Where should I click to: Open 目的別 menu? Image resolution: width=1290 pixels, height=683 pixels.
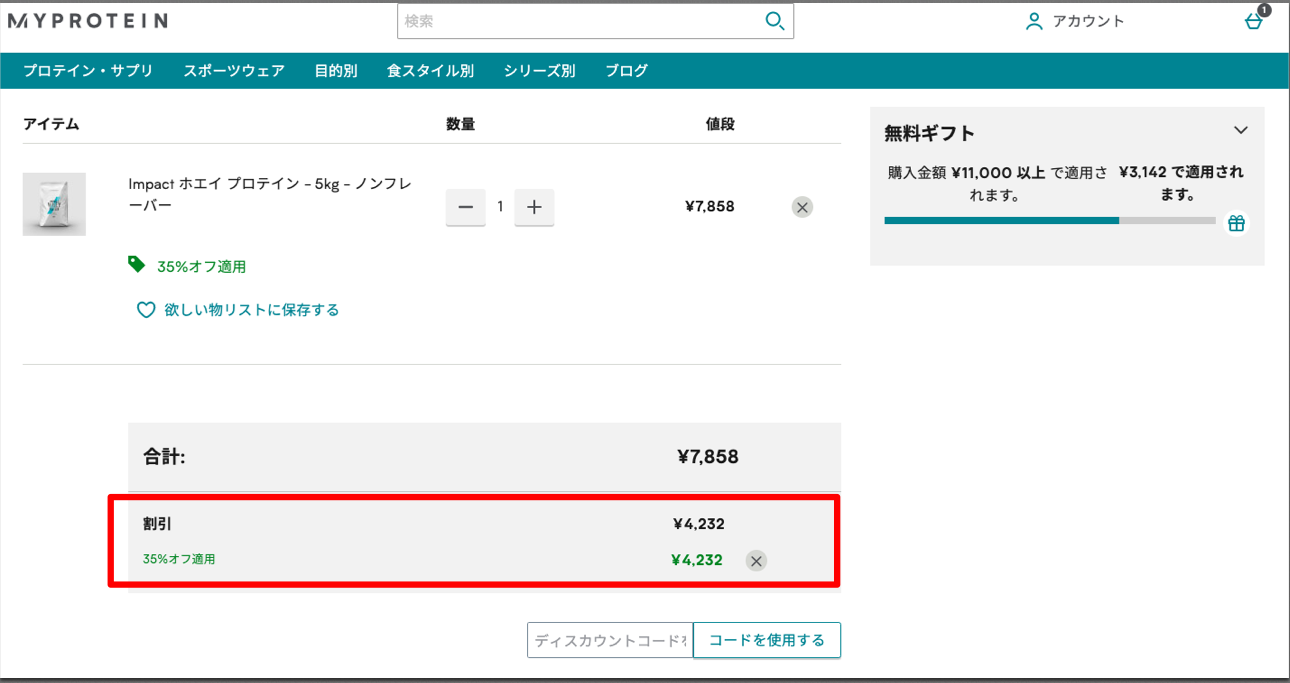336,71
